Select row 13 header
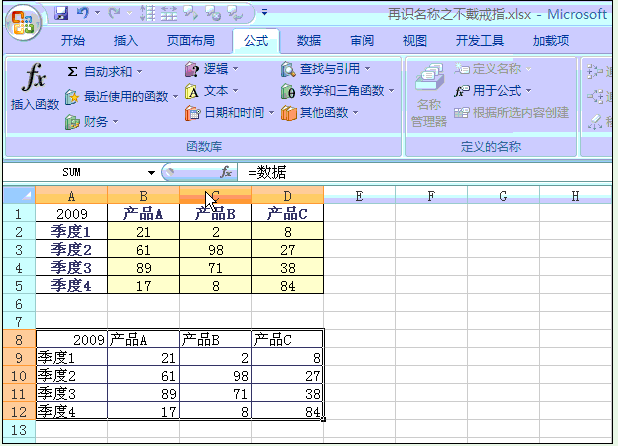 pyautogui.click(x=19, y=430)
